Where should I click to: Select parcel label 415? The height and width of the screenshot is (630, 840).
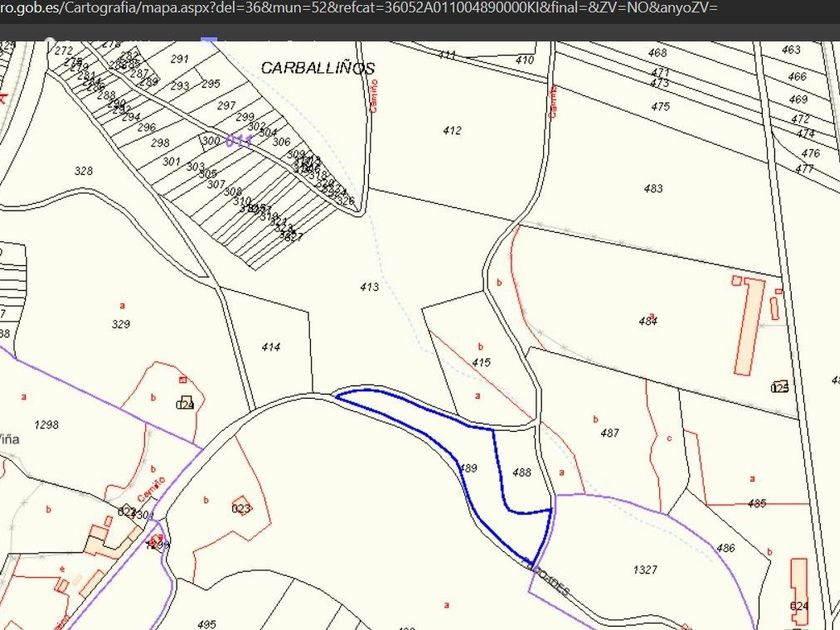tap(481, 362)
